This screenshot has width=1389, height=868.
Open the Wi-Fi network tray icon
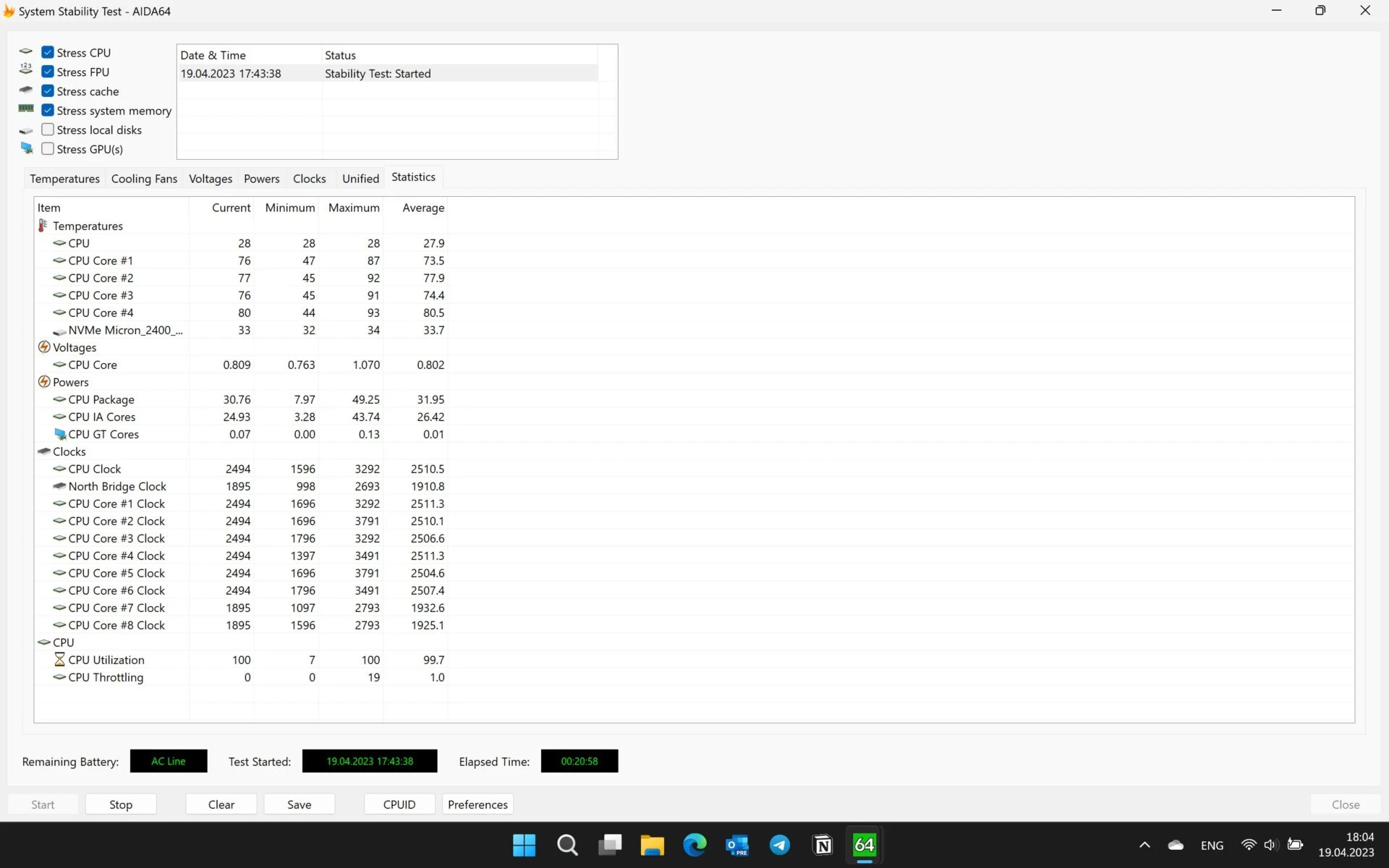click(1249, 845)
